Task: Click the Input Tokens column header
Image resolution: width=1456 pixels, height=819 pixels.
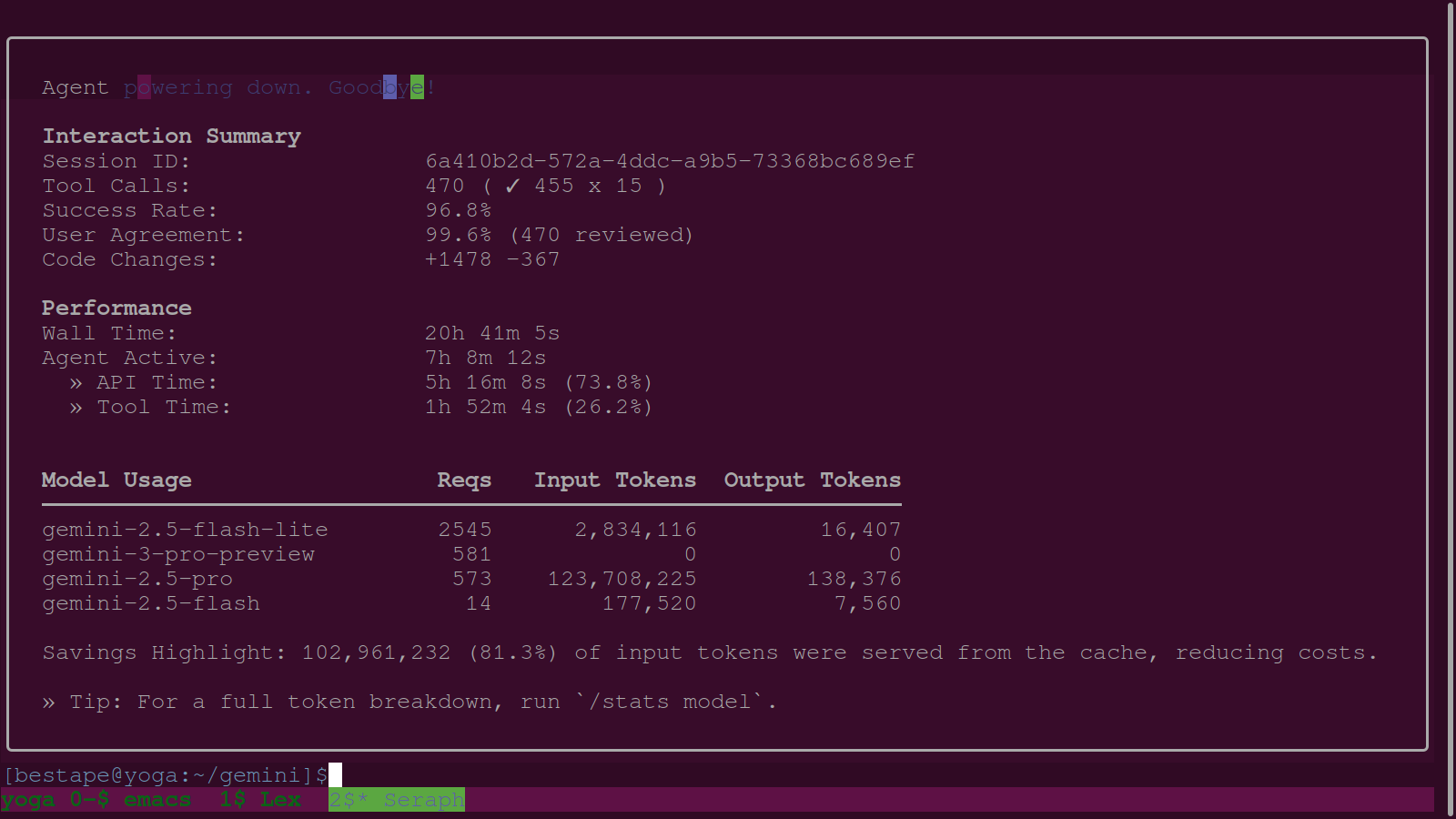Action: (x=614, y=480)
